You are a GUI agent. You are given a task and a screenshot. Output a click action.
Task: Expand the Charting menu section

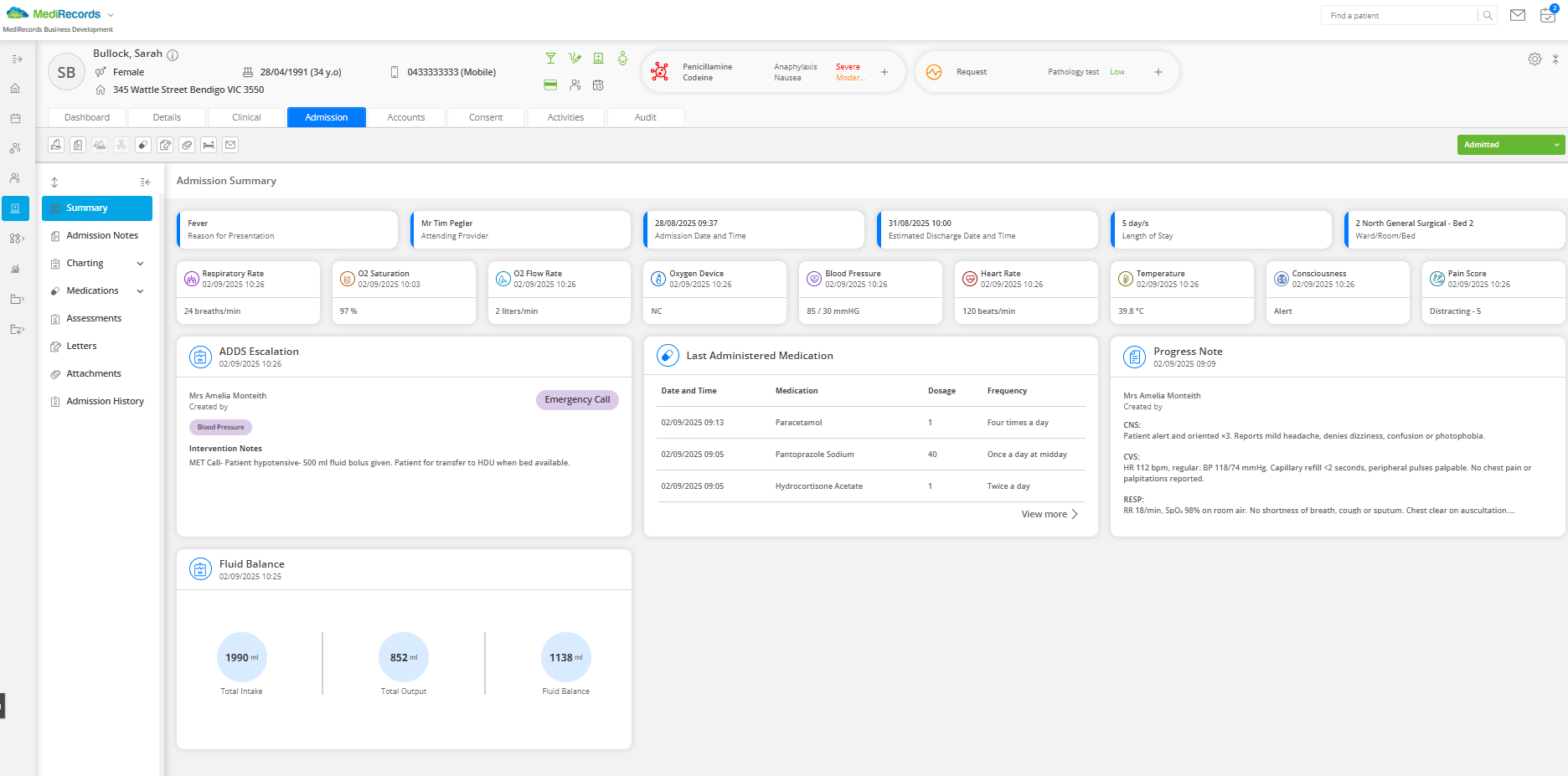click(x=140, y=264)
